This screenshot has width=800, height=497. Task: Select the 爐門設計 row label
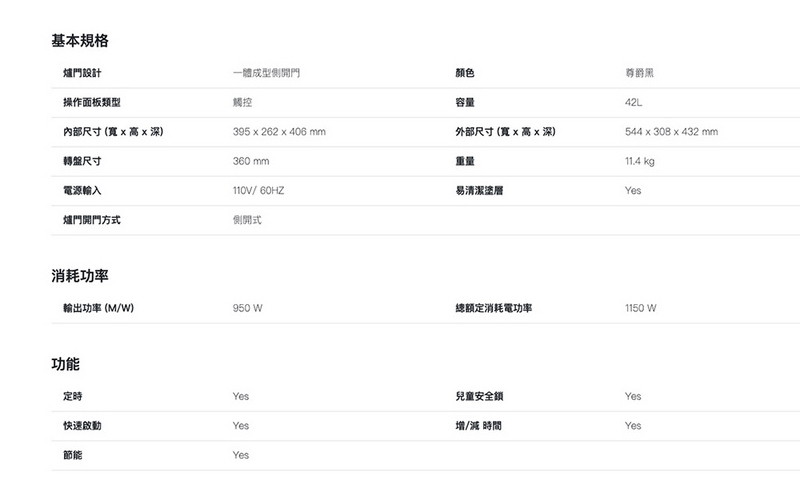coord(81,74)
